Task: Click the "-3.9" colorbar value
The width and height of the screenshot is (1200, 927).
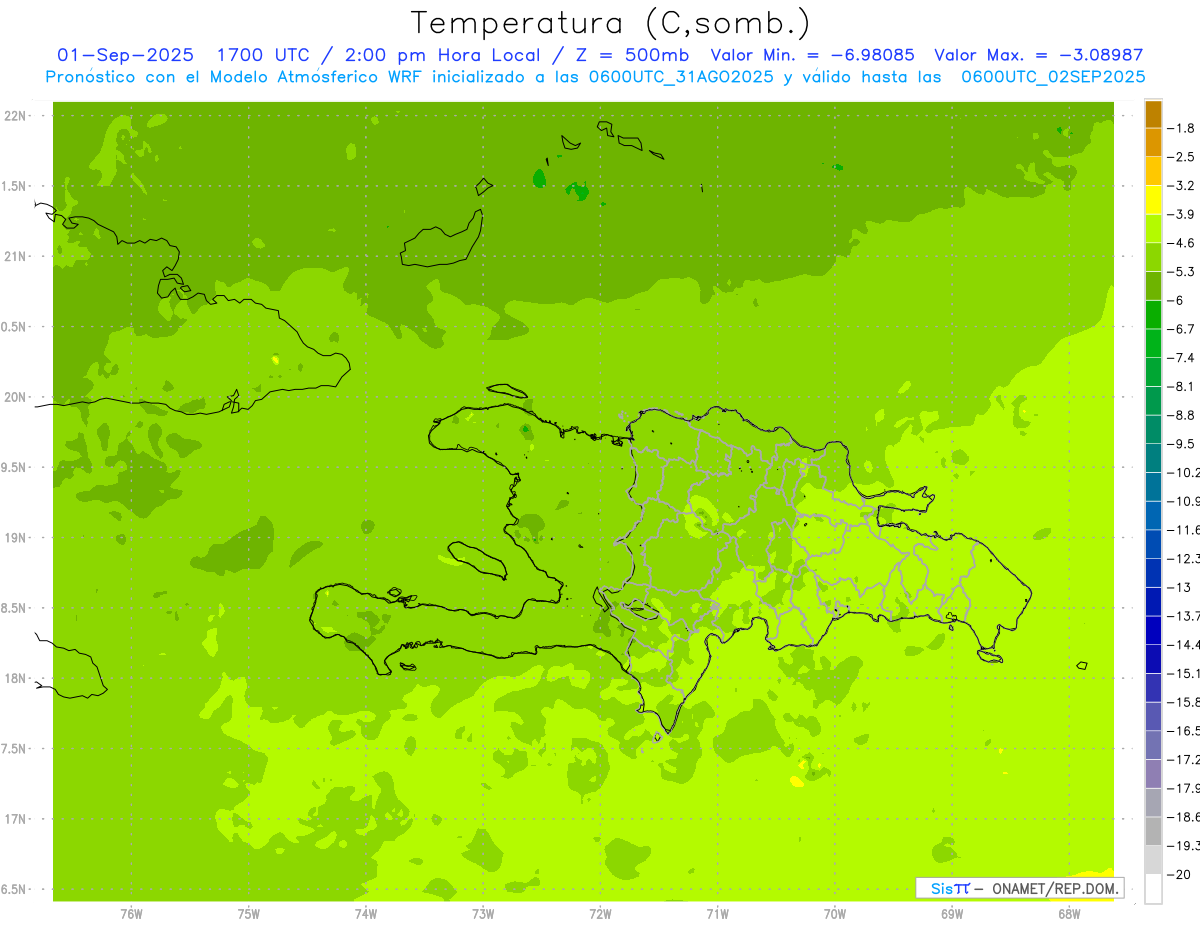Action: tap(1181, 215)
